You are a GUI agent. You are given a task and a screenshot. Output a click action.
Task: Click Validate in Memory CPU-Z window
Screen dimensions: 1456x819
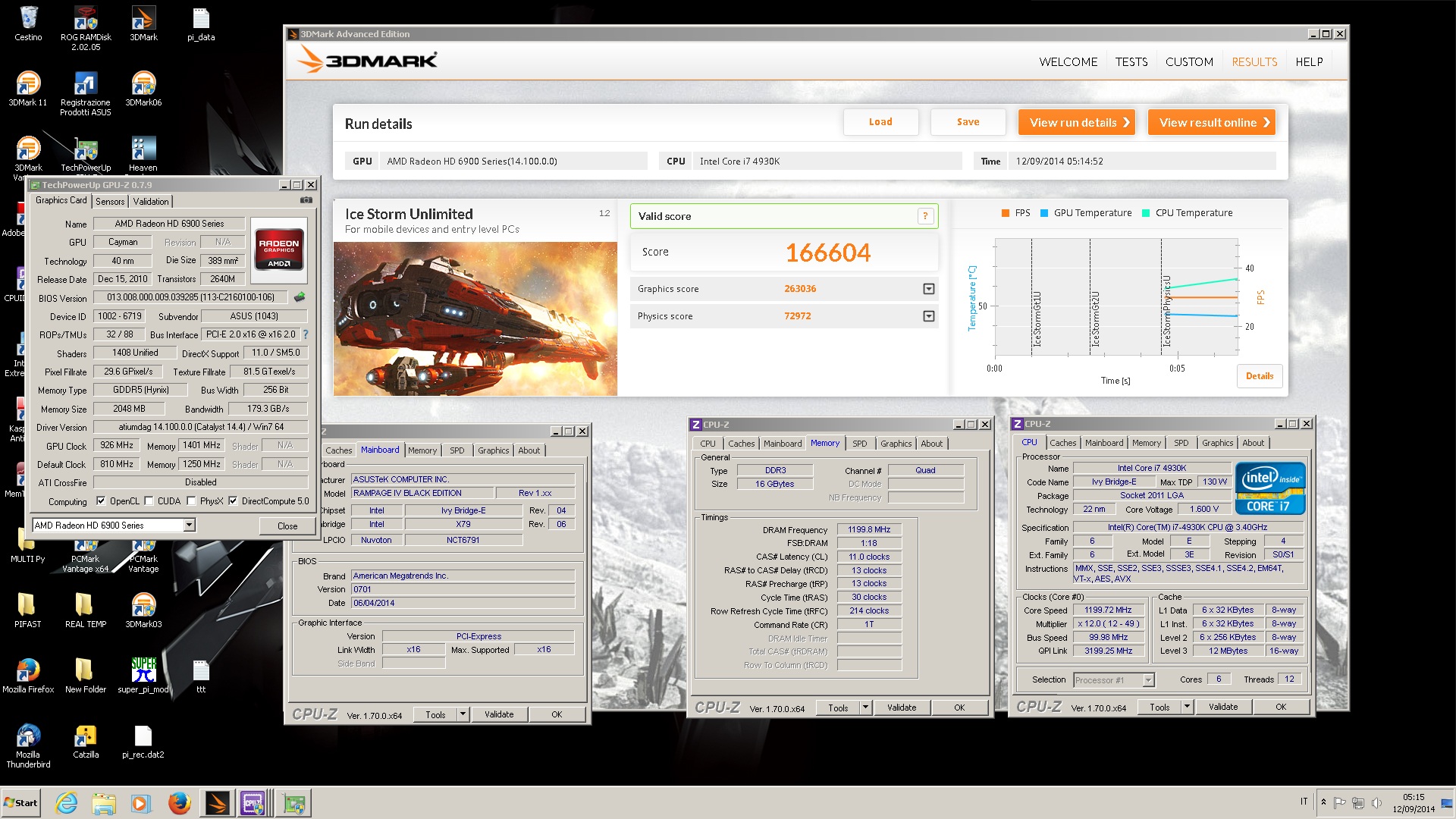coord(902,708)
